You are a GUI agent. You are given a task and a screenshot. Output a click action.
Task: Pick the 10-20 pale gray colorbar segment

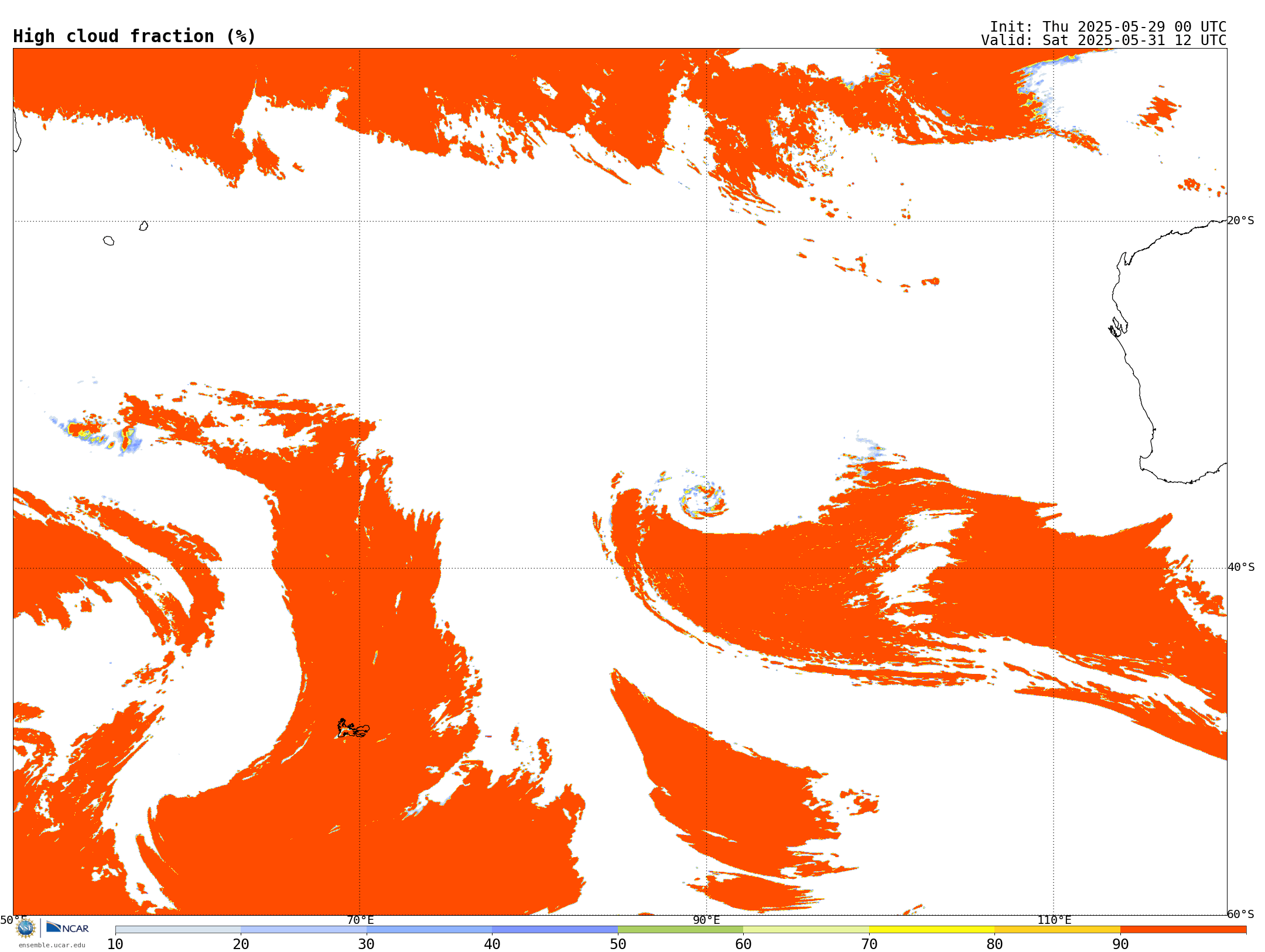[178, 930]
